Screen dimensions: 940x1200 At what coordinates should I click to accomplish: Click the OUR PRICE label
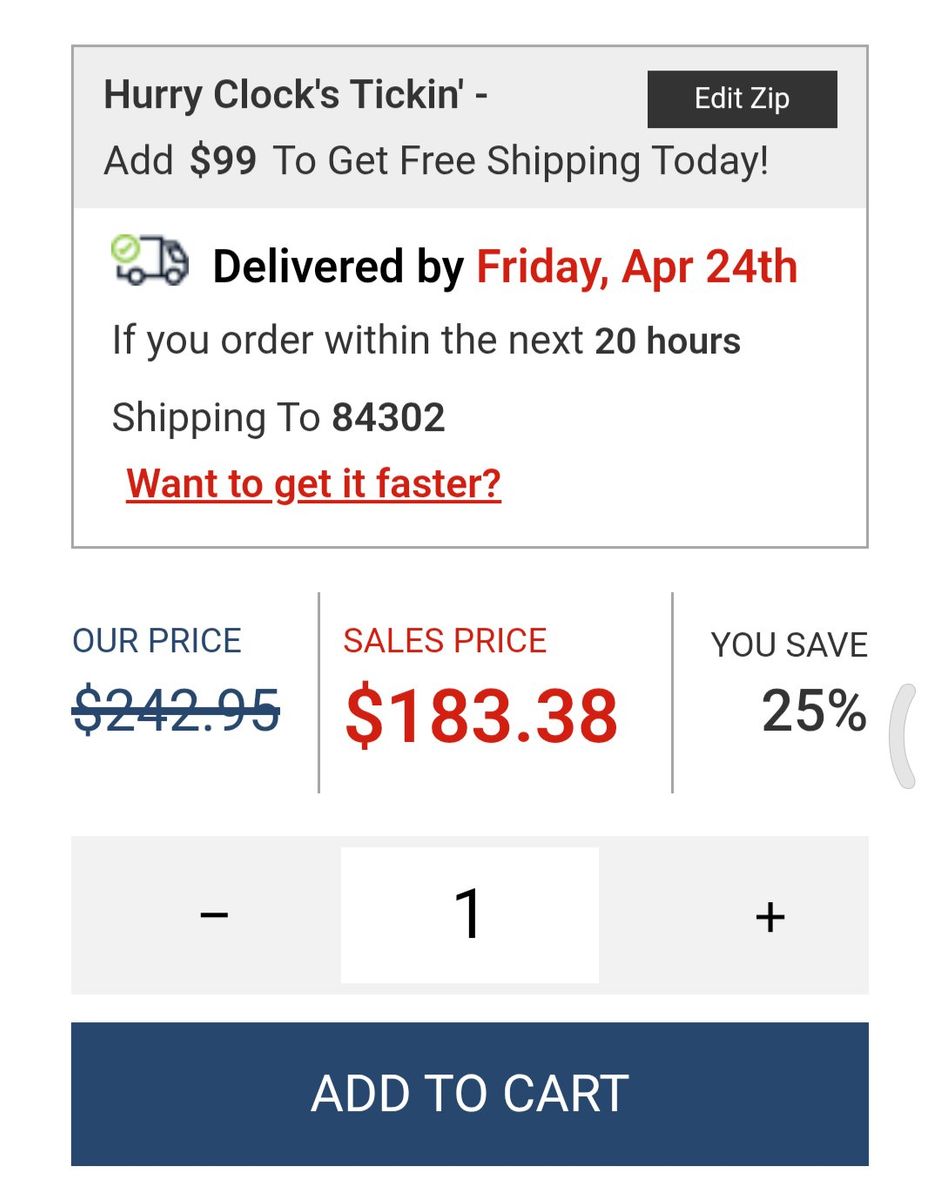157,640
